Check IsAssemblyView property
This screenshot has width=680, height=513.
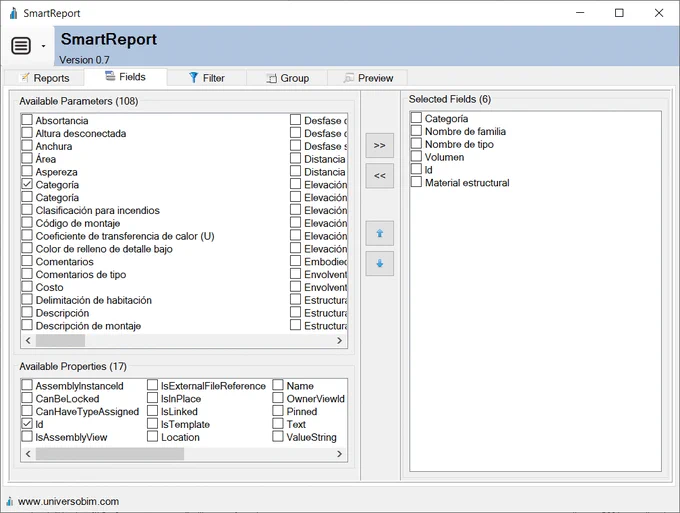click(x=27, y=436)
